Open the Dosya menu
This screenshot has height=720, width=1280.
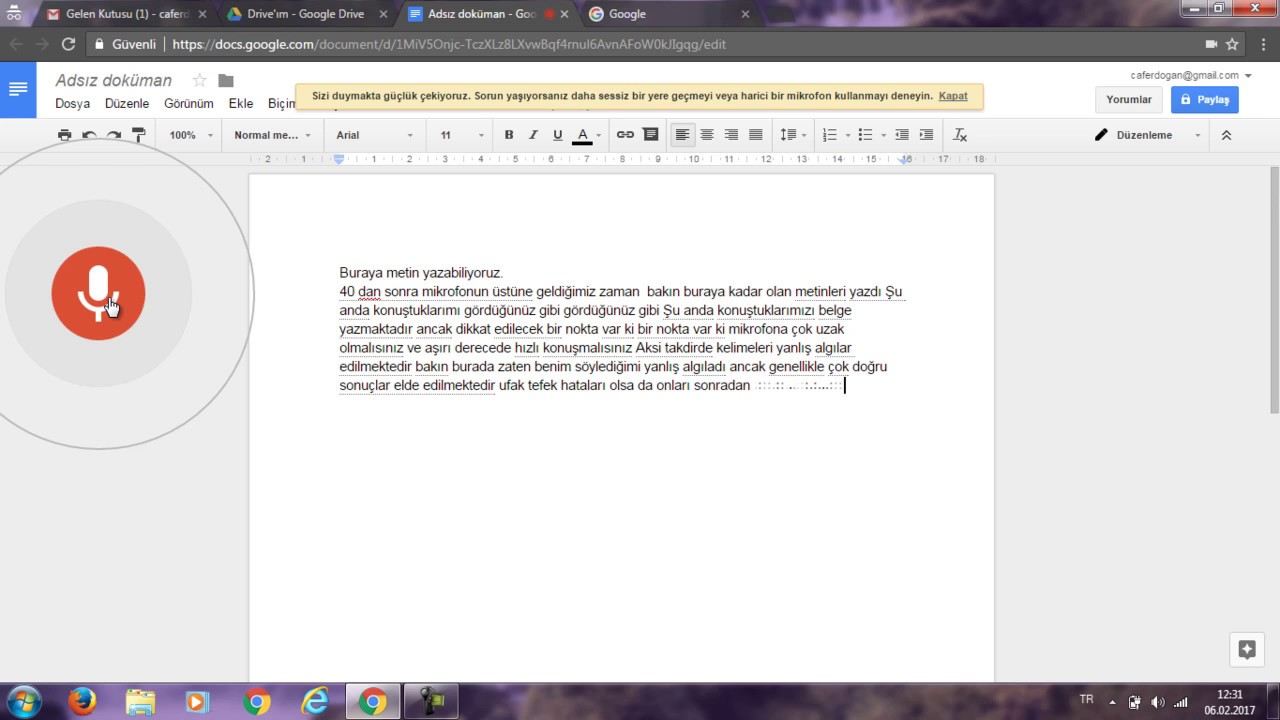coord(72,104)
